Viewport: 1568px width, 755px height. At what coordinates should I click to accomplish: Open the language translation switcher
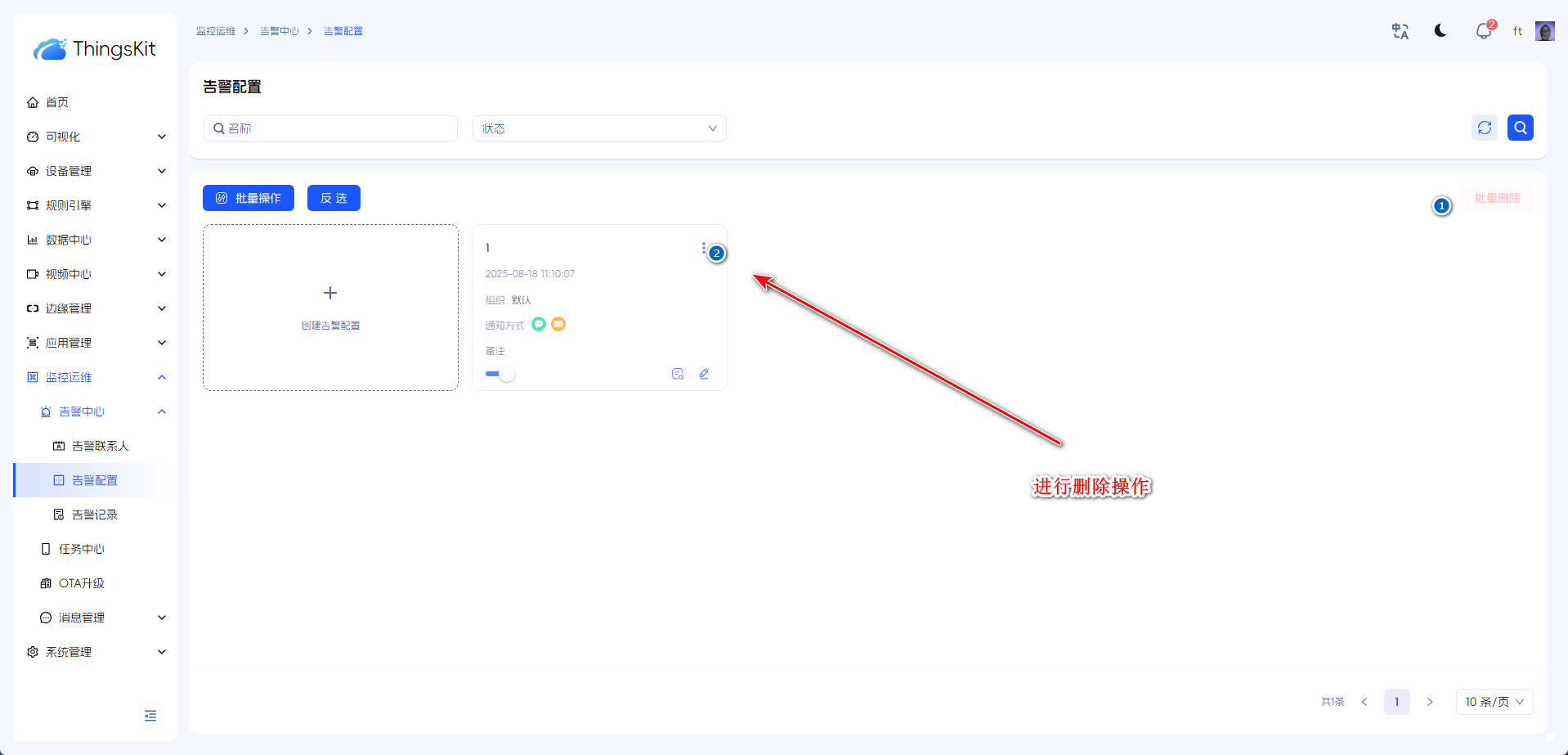(1400, 31)
